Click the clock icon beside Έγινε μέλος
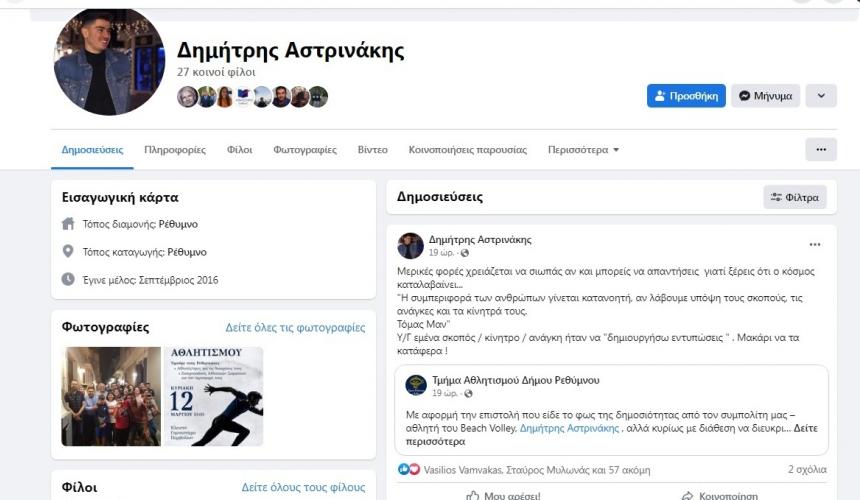Viewport: 860px width, 500px height. coord(68,280)
